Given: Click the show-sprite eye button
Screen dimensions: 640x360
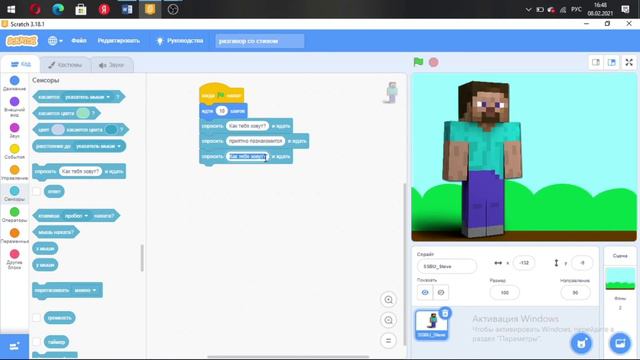Looking at the screenshot, I should click(425, 292).
